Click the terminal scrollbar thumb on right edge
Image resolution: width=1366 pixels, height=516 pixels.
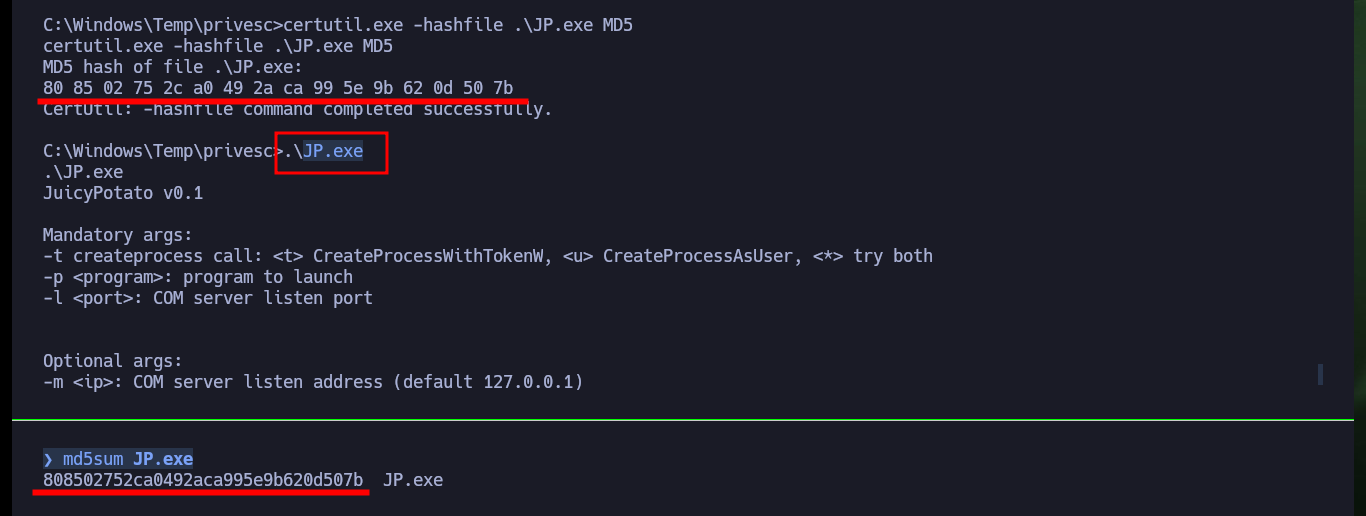[x=1320, y=375]
